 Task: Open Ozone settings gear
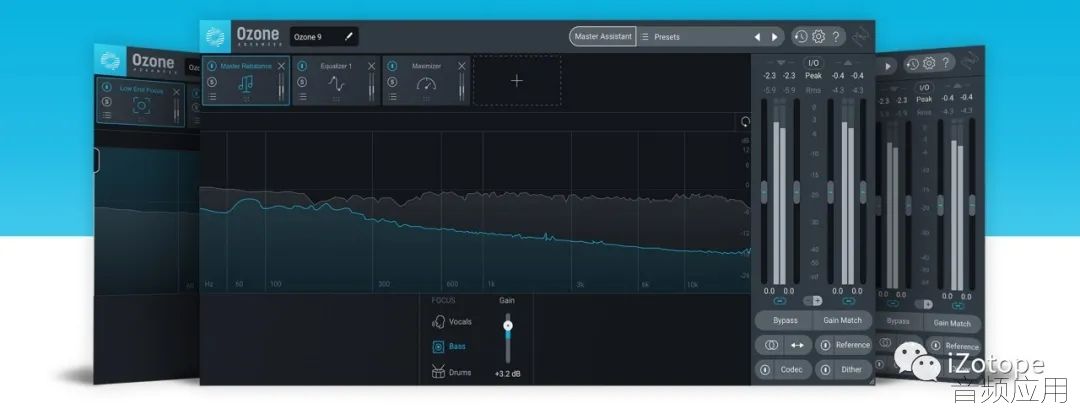coord(818,37)
